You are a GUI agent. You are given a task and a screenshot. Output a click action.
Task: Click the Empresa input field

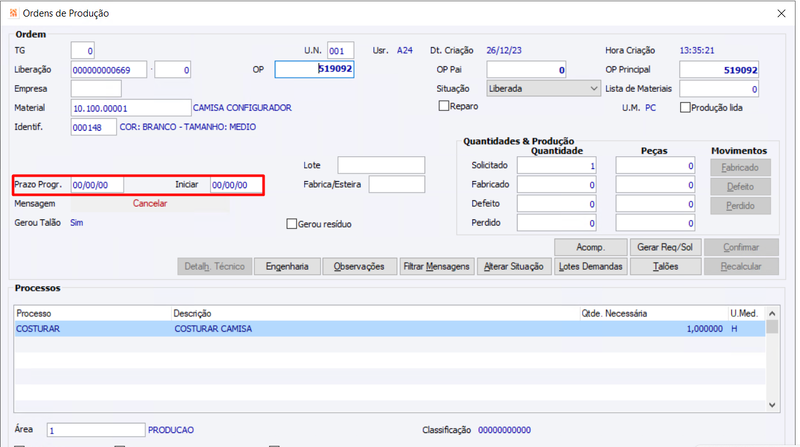[x=96, y=89]
